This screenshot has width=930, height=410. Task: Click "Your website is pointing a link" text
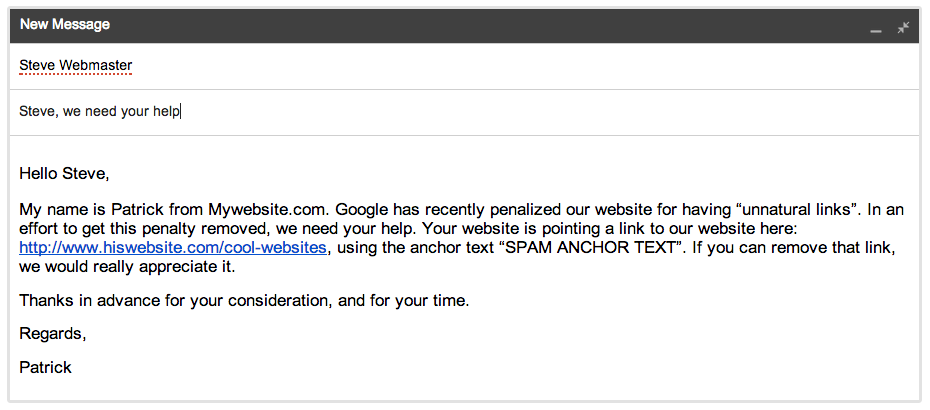coord(518,228)
